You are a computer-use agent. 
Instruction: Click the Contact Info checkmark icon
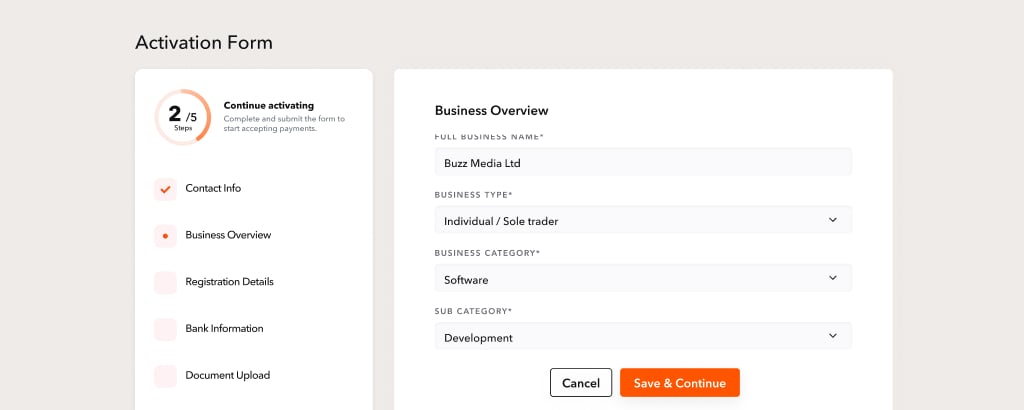[165, 189]
